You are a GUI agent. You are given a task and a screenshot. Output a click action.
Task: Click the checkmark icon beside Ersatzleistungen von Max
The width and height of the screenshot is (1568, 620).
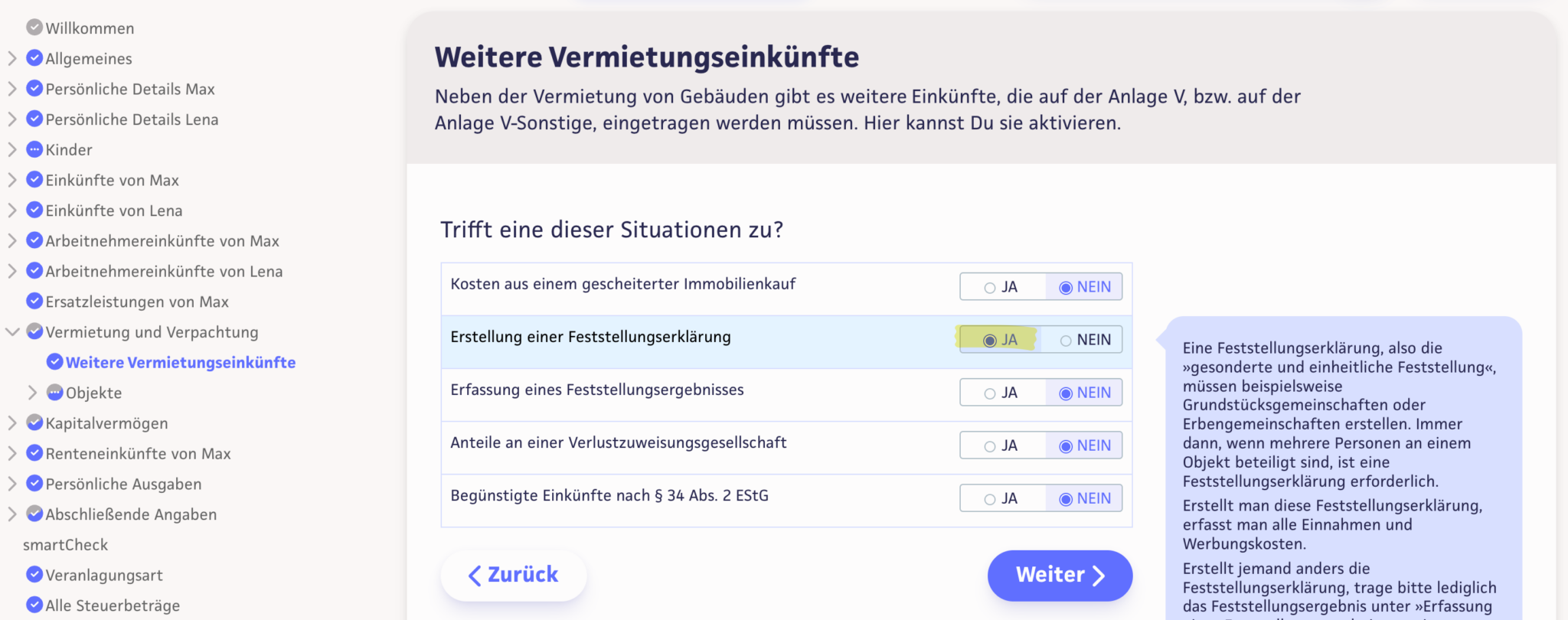[35, 302]
